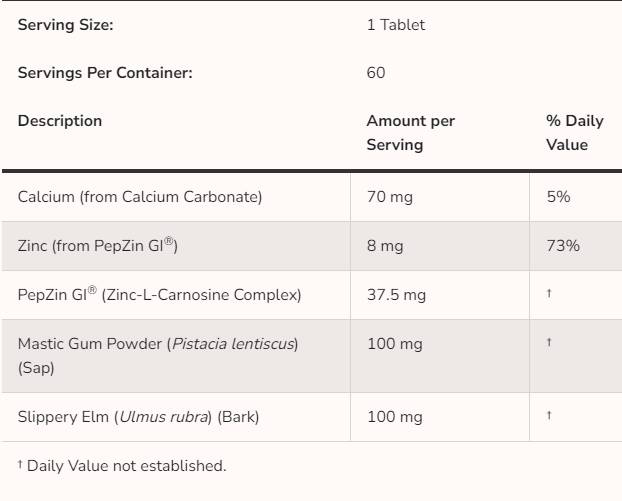Select the Calcium (from Calcium Carbonate) row name
The width and height of the screenshot is (622, 501).
coord(140,197)
